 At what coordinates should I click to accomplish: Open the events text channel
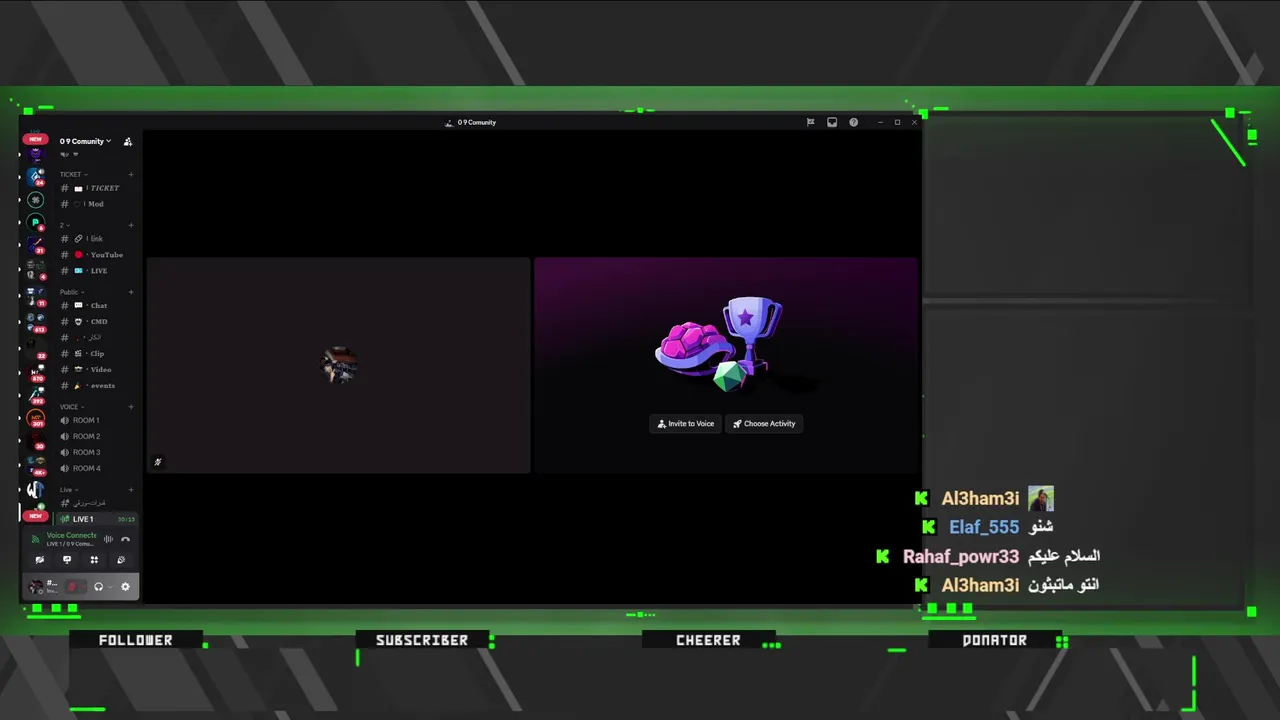96,386
